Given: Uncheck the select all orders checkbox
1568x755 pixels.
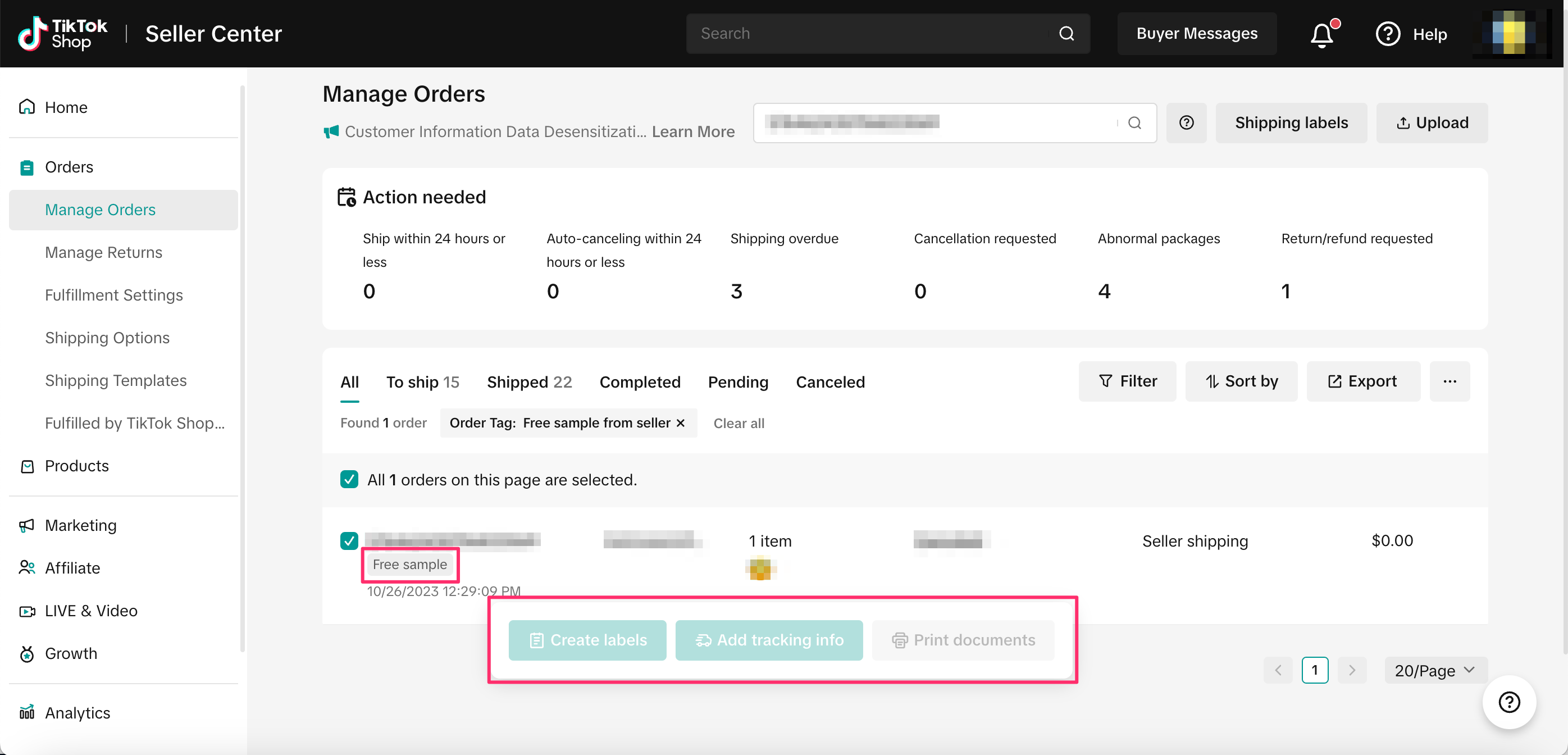Looking at the screenshot, I should coord(349,480).
